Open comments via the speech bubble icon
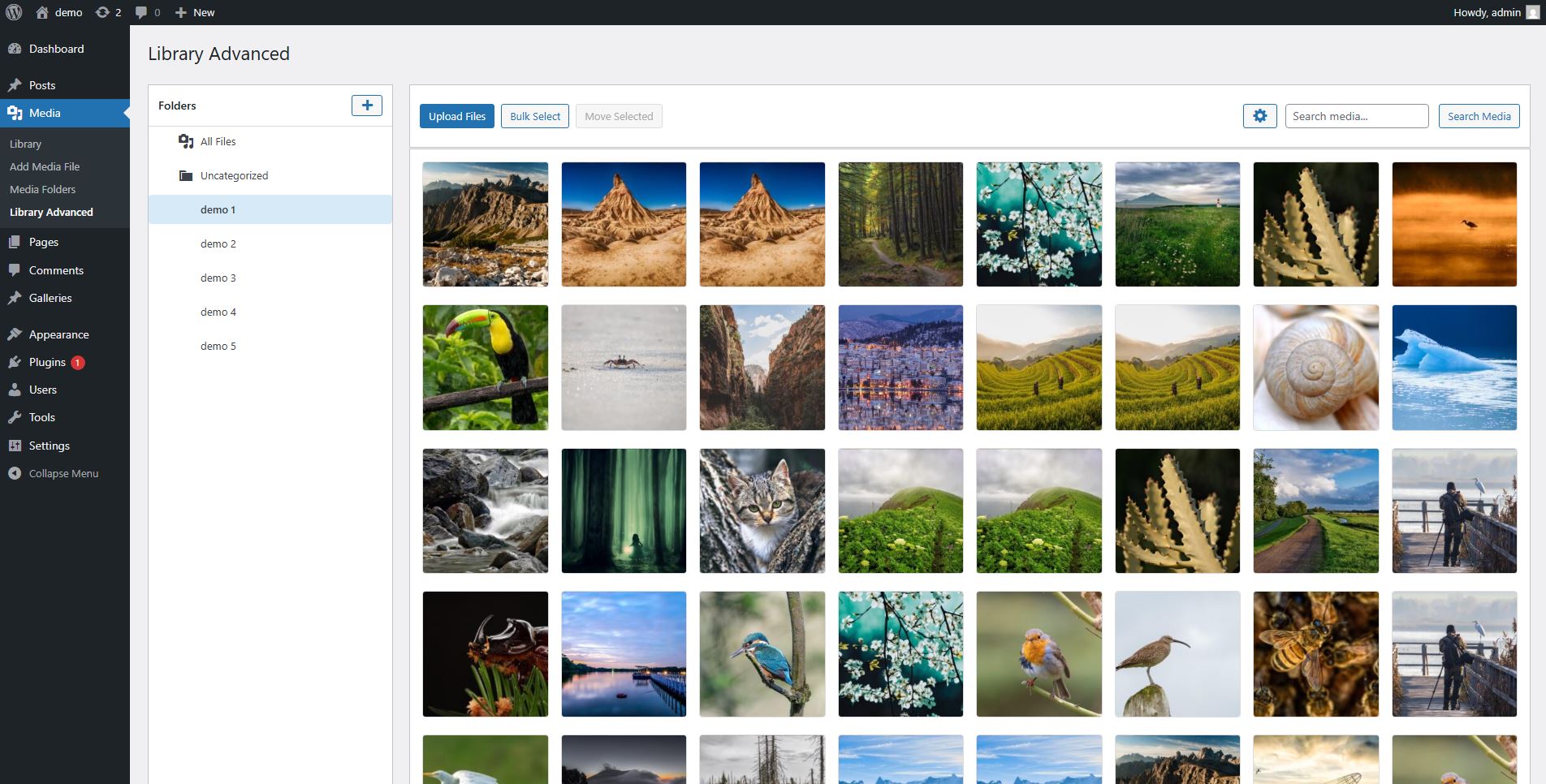 141,12
